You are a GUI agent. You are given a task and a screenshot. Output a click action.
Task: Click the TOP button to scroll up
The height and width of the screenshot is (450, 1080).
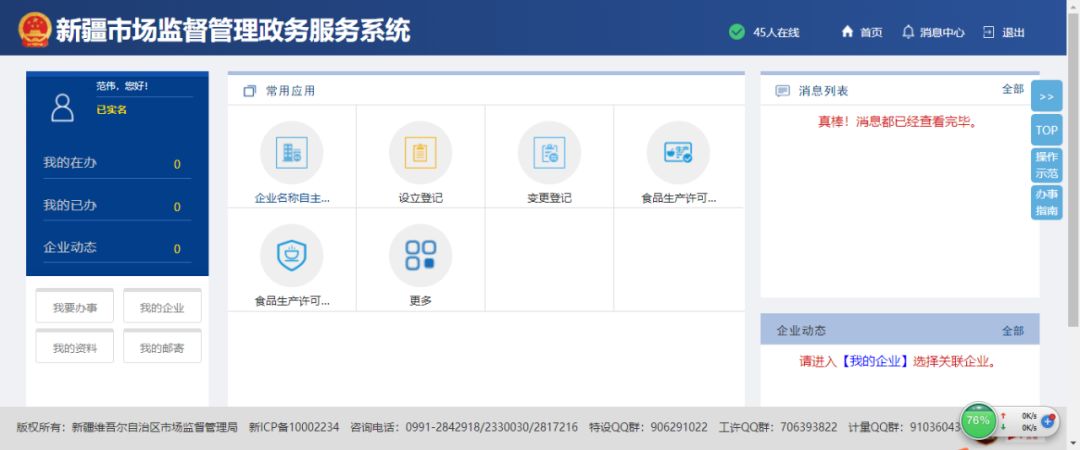(x=1046, y=130)
